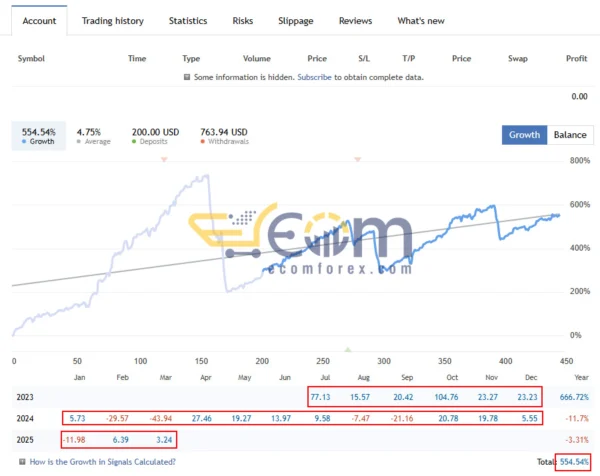
Task: Click the Profit column header
Action: click(x=576, y=59)
